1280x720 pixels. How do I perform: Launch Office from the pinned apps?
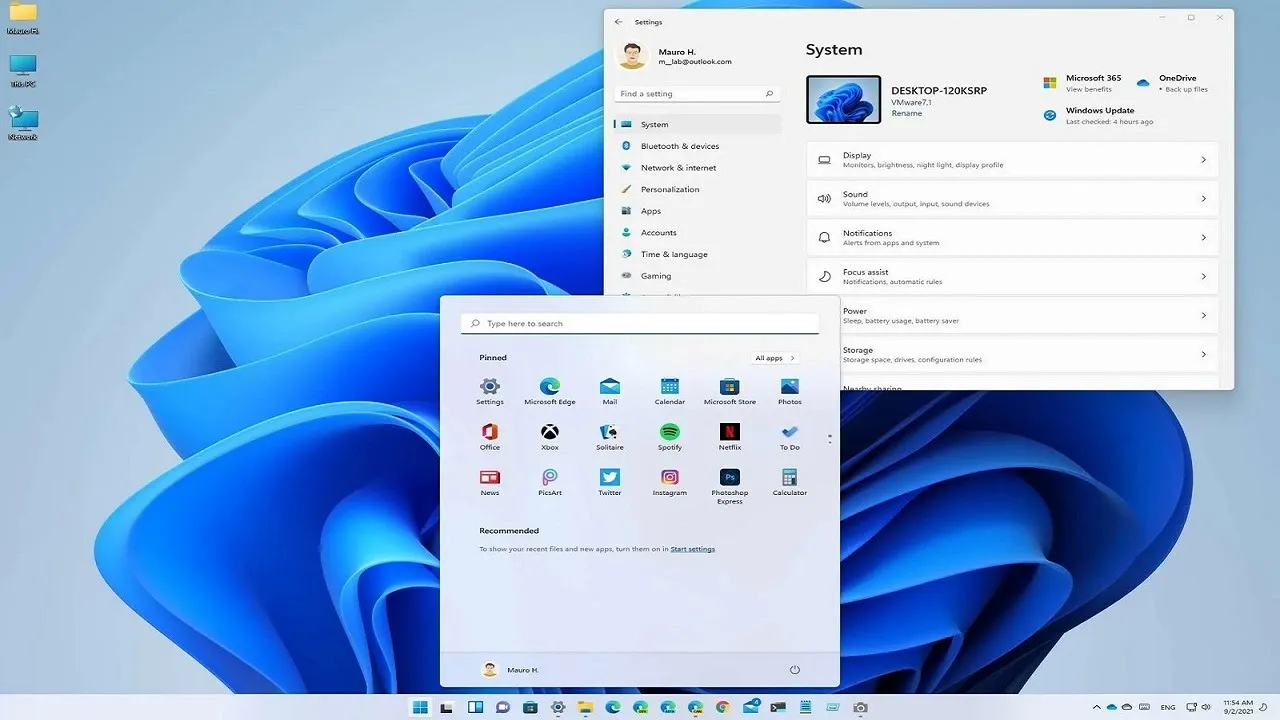pyautogui.click(x=490, y=436)
